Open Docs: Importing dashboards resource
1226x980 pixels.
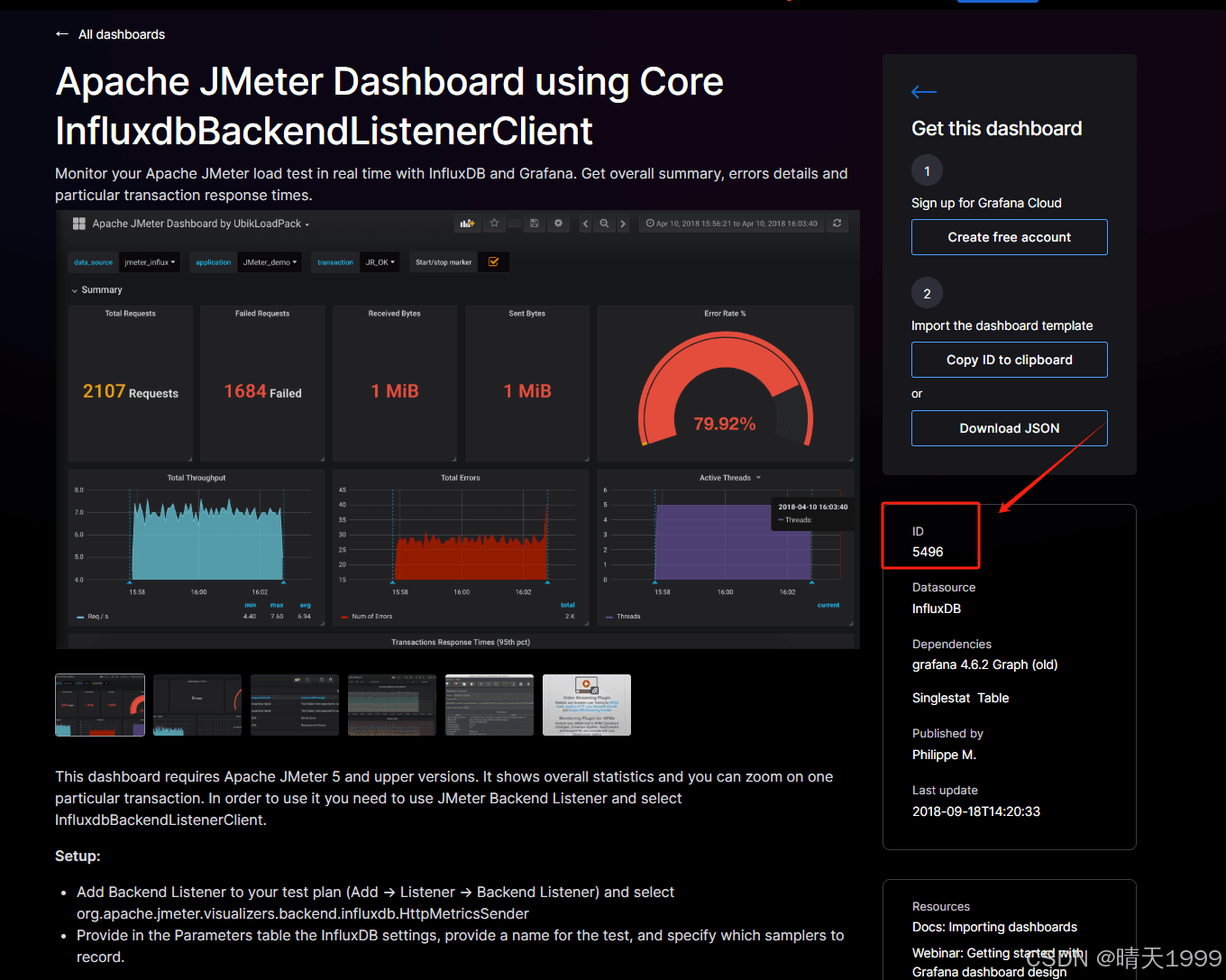(995, 927)
